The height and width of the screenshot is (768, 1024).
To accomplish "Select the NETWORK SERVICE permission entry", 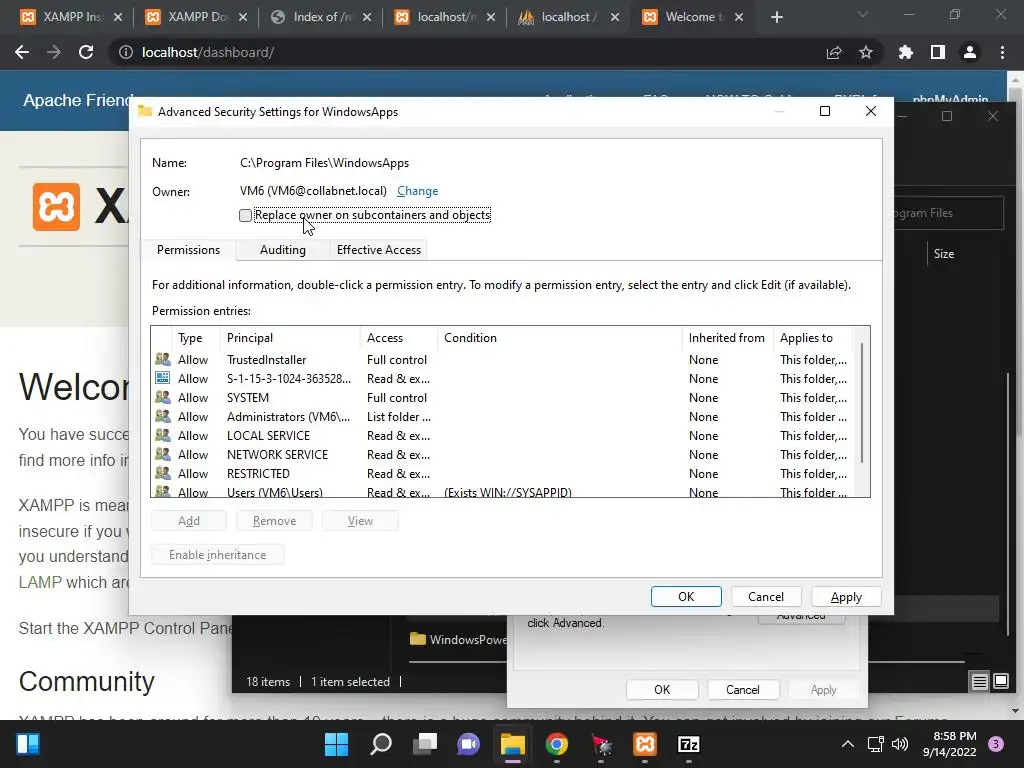I will [x=502, y=455].
